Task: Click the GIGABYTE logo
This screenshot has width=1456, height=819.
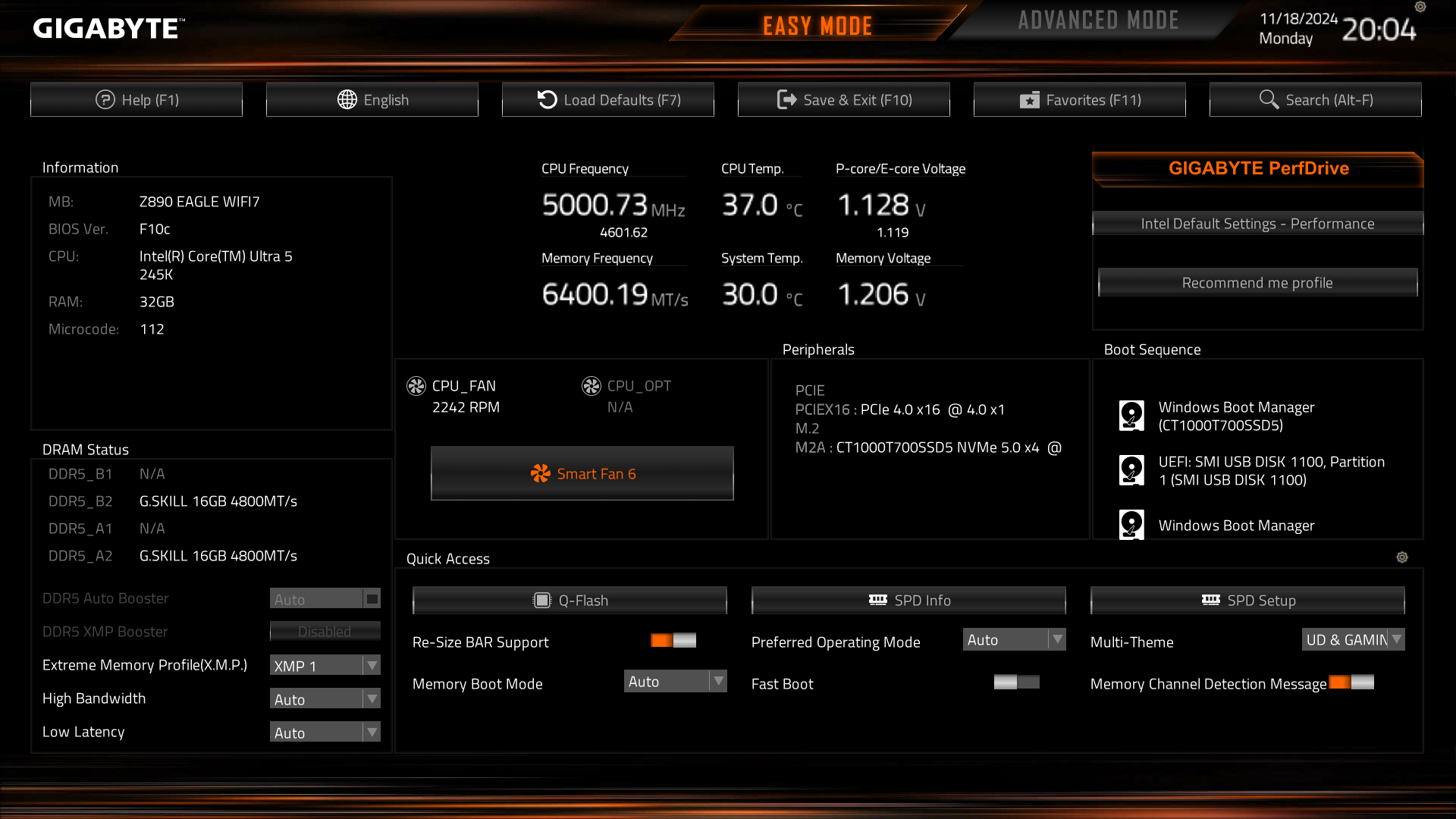Action: (108, 28)
